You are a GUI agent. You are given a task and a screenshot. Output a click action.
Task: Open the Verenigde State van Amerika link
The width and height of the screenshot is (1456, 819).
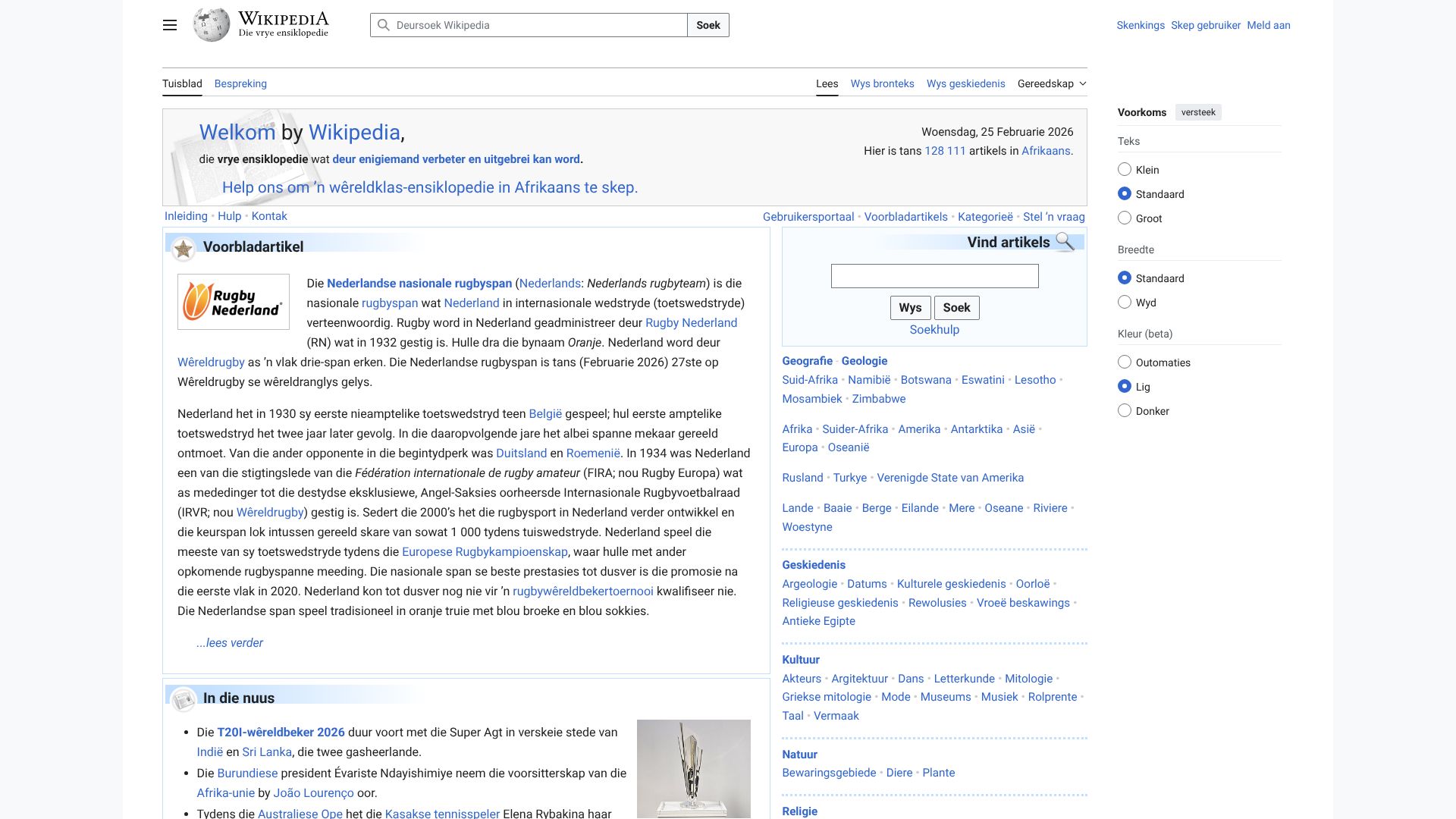pos(950,478)
